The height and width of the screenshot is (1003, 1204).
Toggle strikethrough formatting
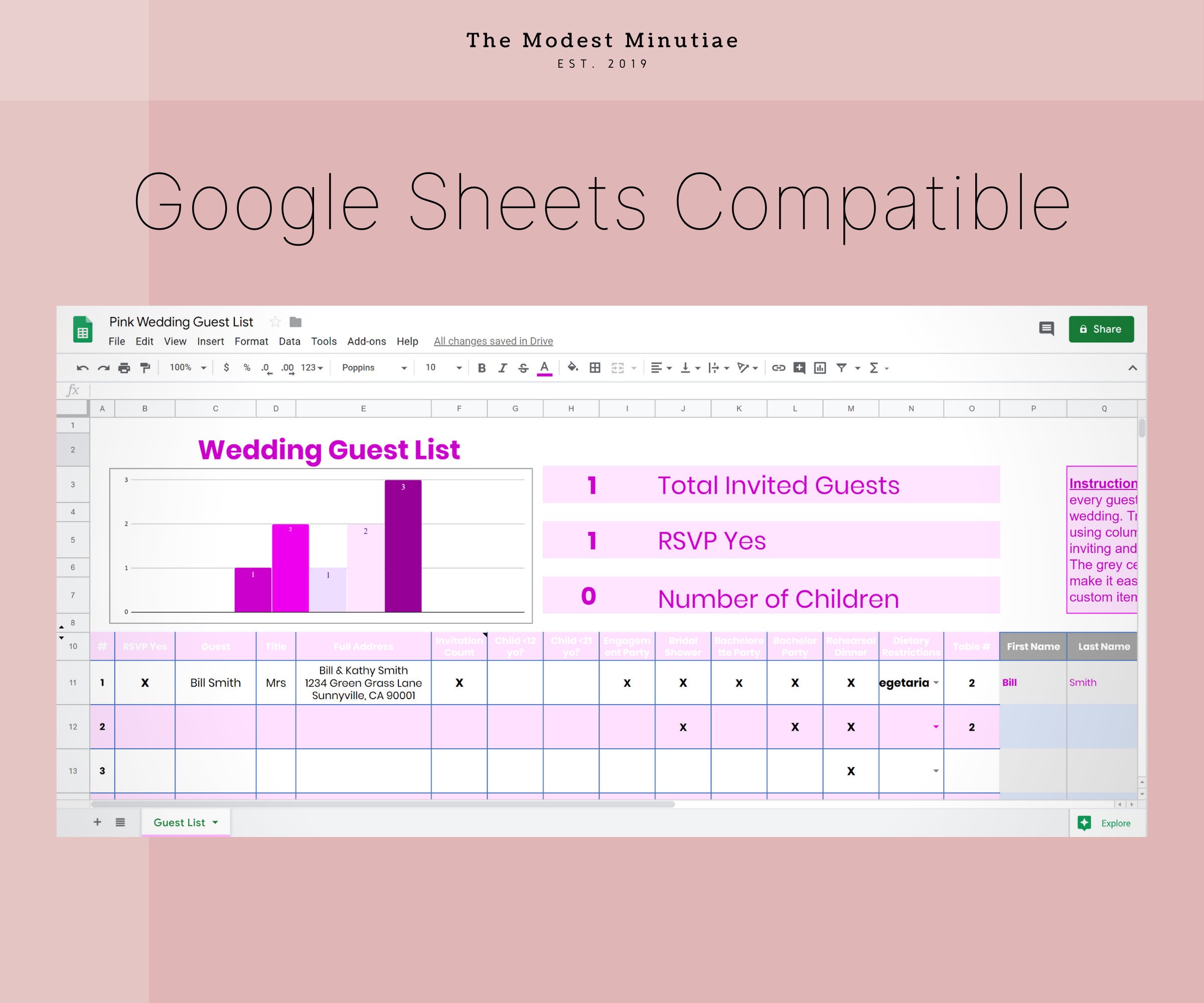pos(523,368)
